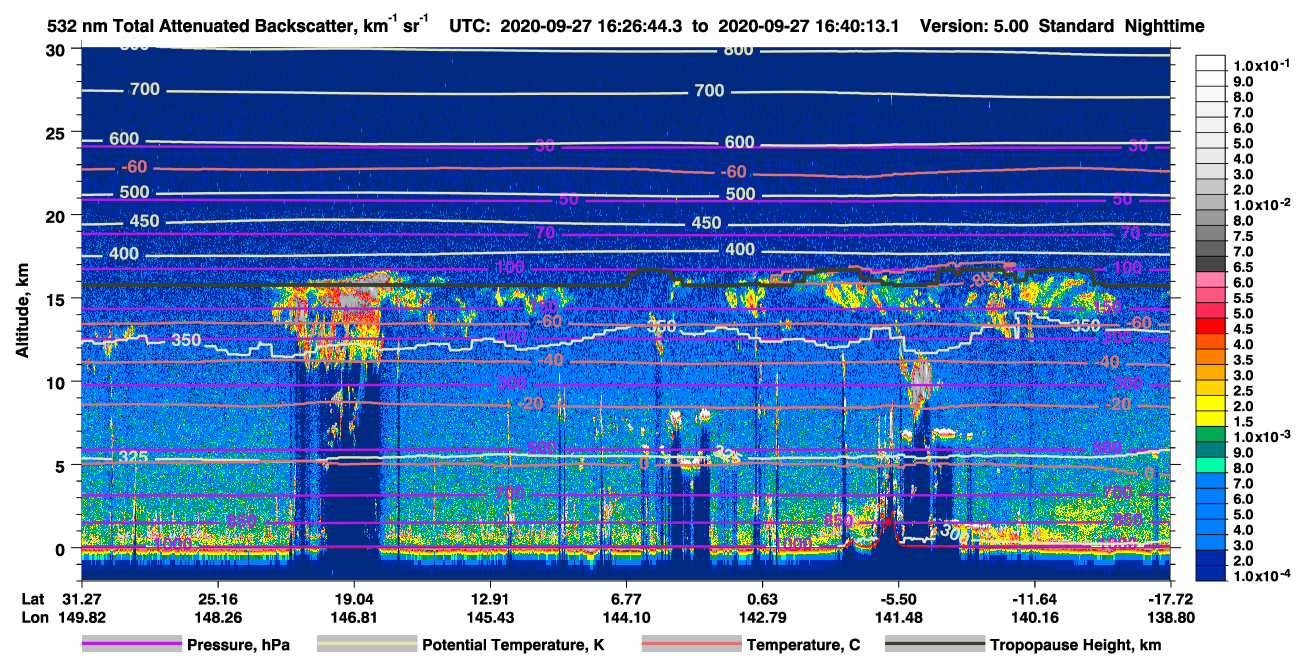Select latitude value -17.72
Image resolution: width=1300 pixels, height=667 pixels.
click(1171, 599)
